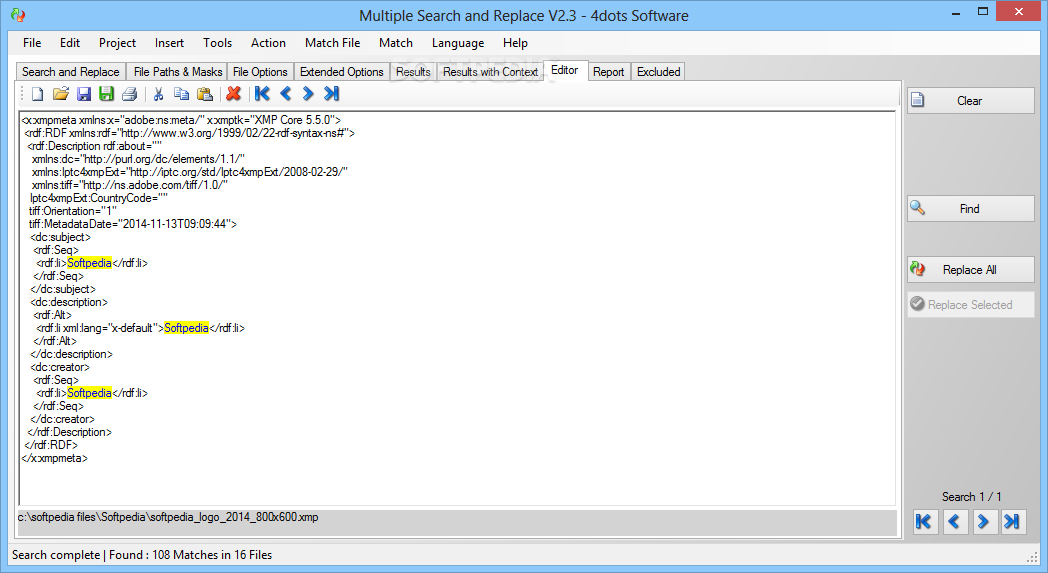1048x573 pixels.
Task: Go to first search under Search 1 / 1
Action: 925,522
